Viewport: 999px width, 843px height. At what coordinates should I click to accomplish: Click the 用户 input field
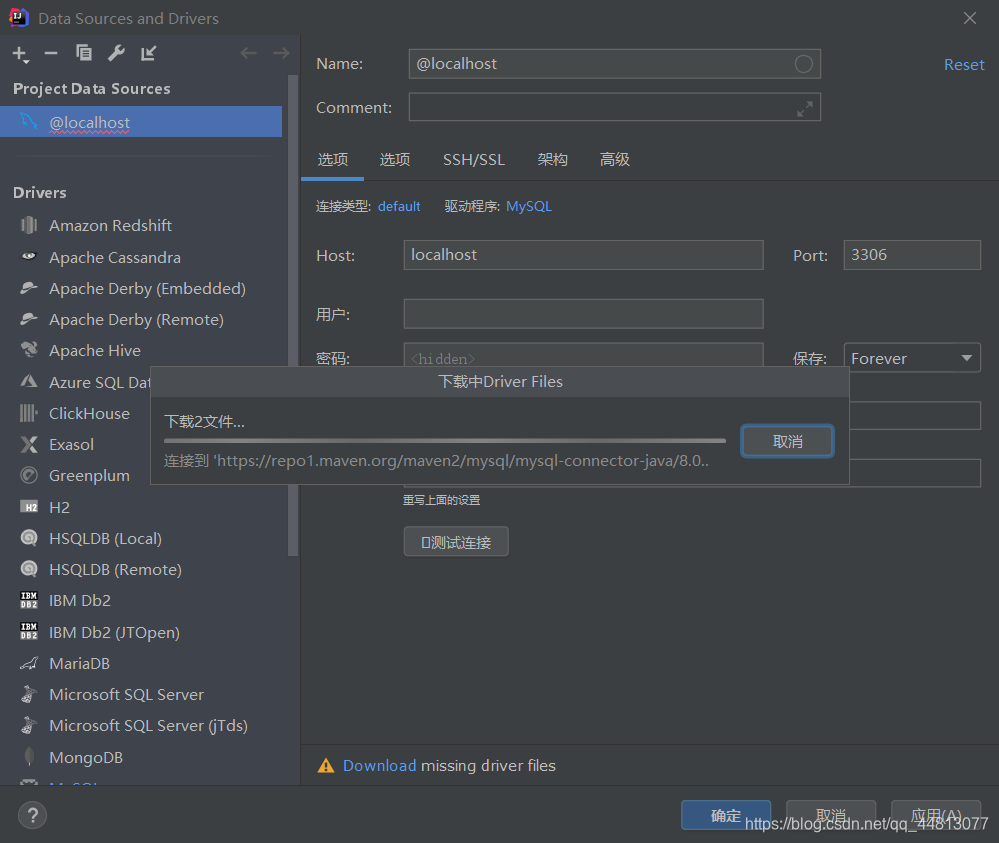(x=583, y=313)
